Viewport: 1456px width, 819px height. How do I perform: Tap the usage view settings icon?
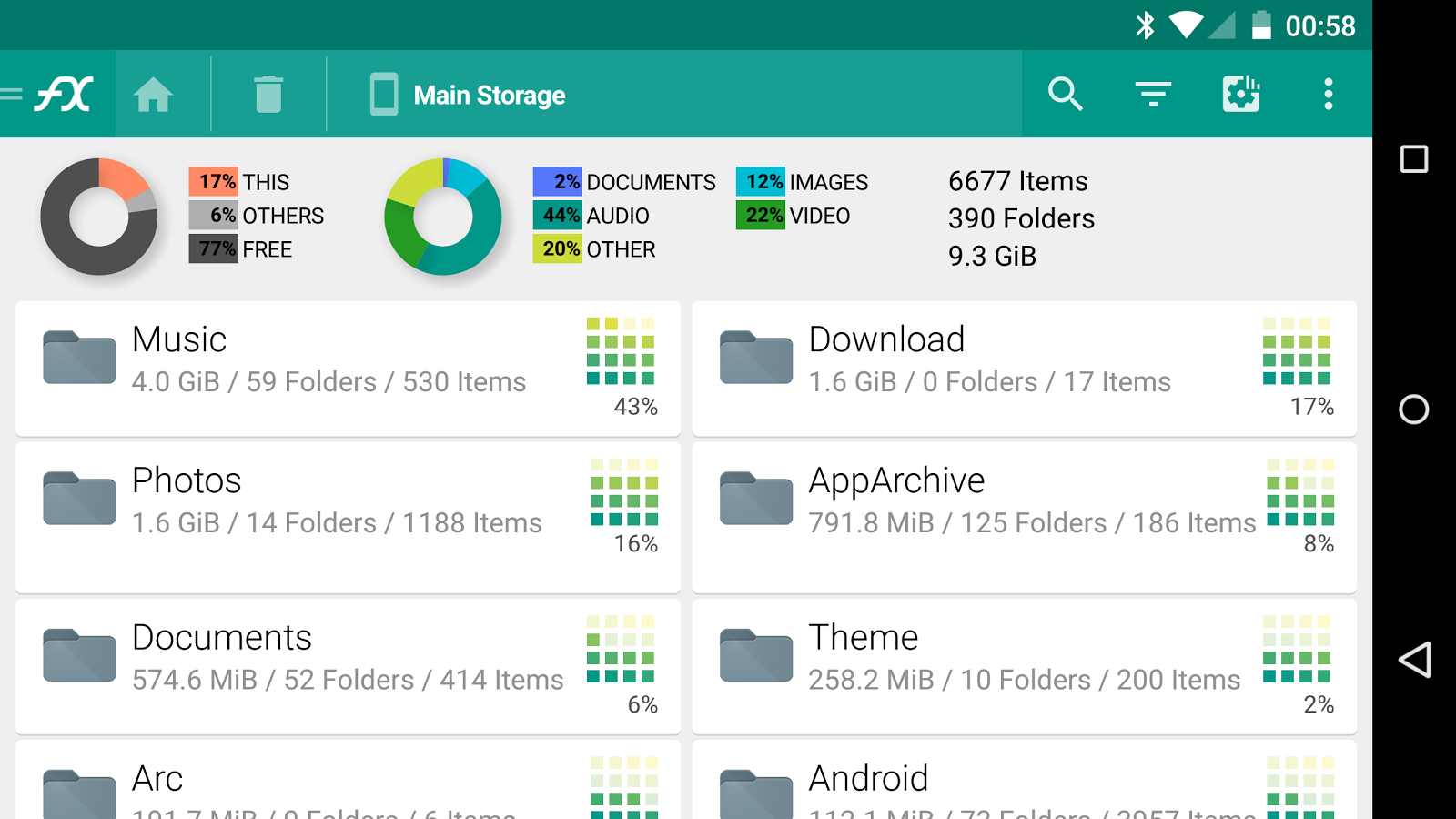(x=1240, y=94)
